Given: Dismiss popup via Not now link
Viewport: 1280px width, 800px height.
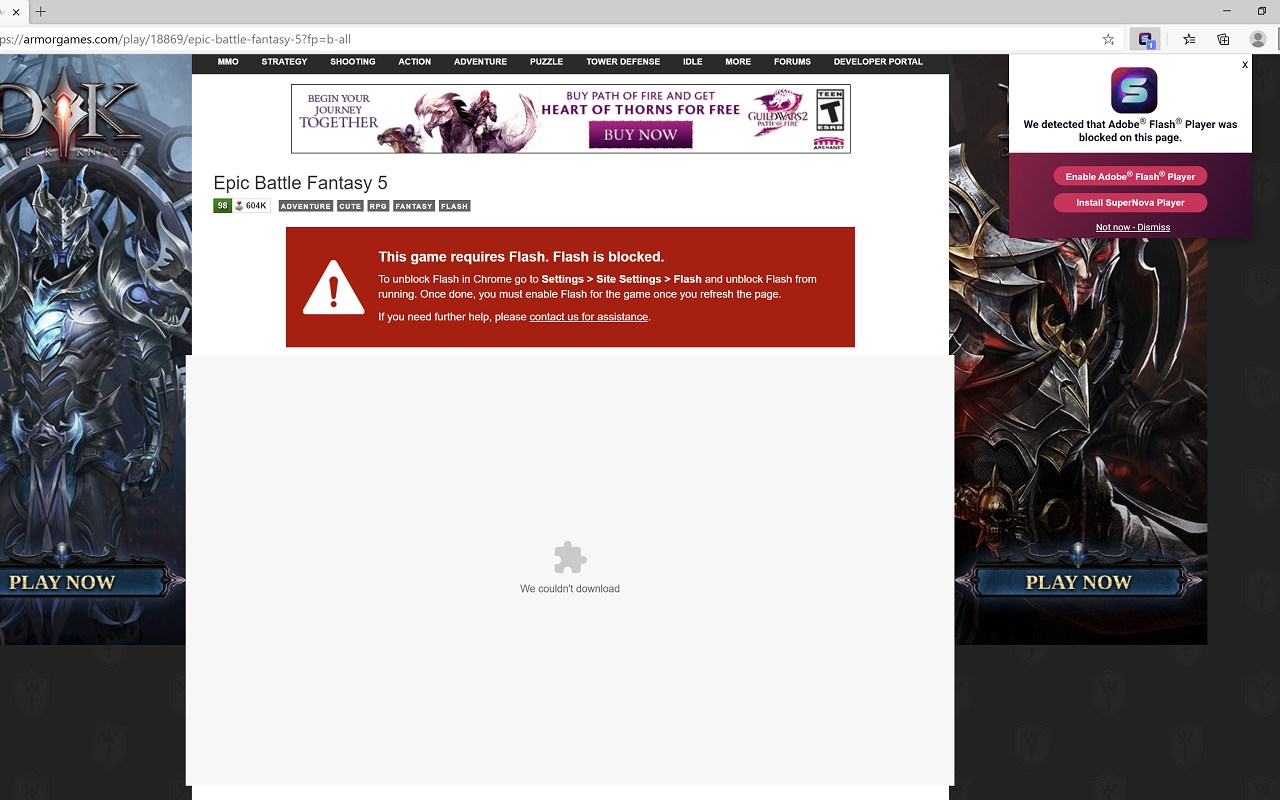Looking at the screenshot, I should point(1132,227).
